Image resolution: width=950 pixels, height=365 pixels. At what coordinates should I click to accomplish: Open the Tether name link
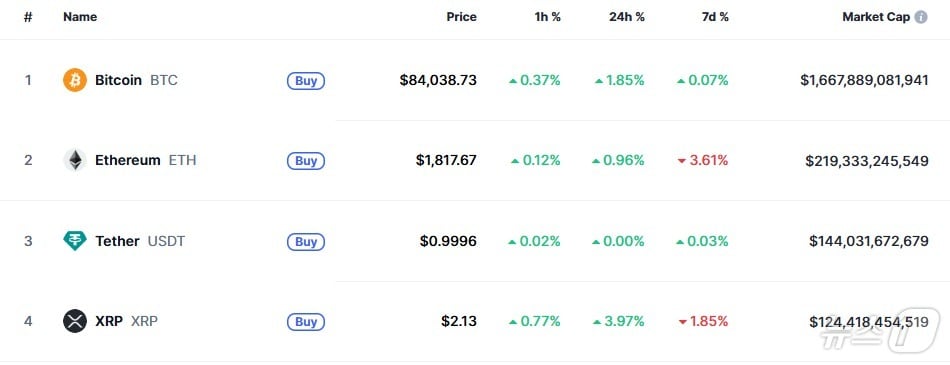(117, 241)
